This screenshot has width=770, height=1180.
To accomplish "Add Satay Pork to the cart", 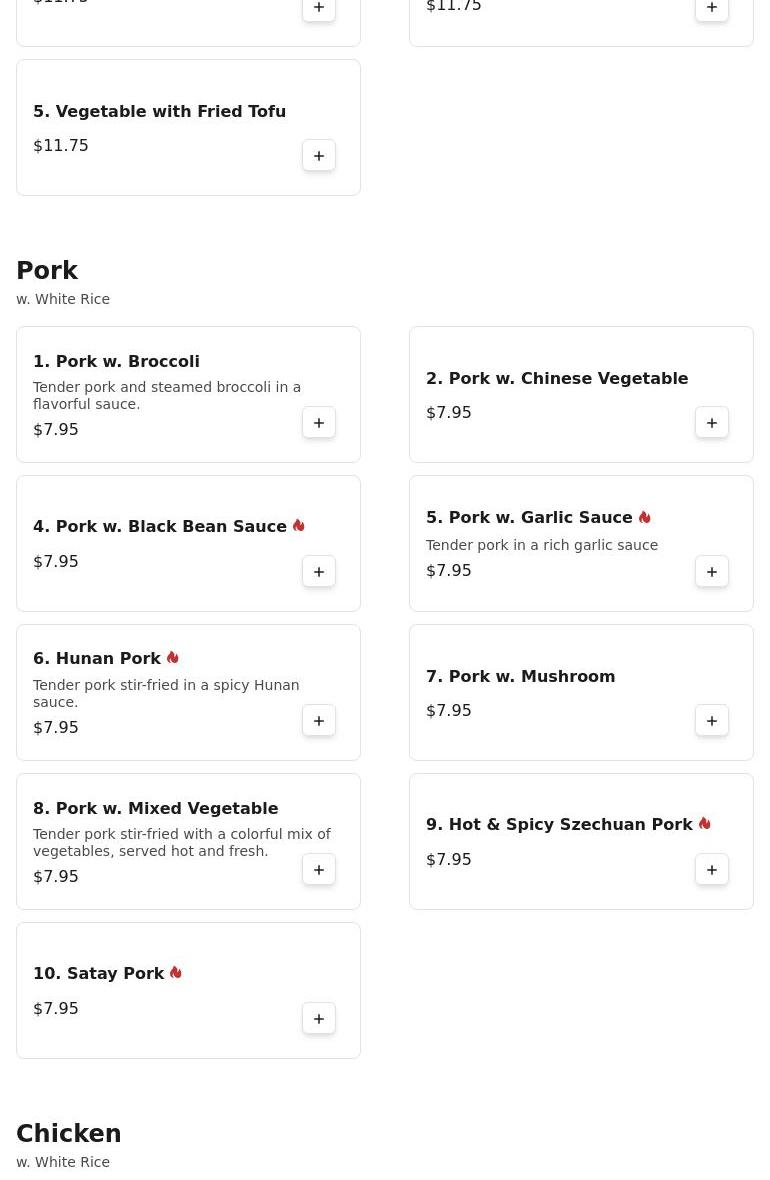I will coord(319,1019).
